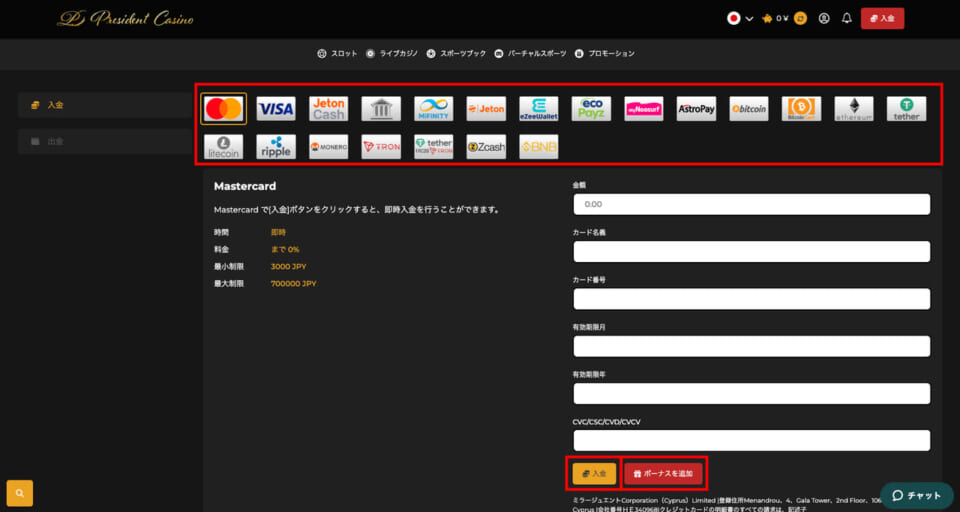Choose ecoPayz payment option
Screen dimensions: 960x512
(591, 109)
